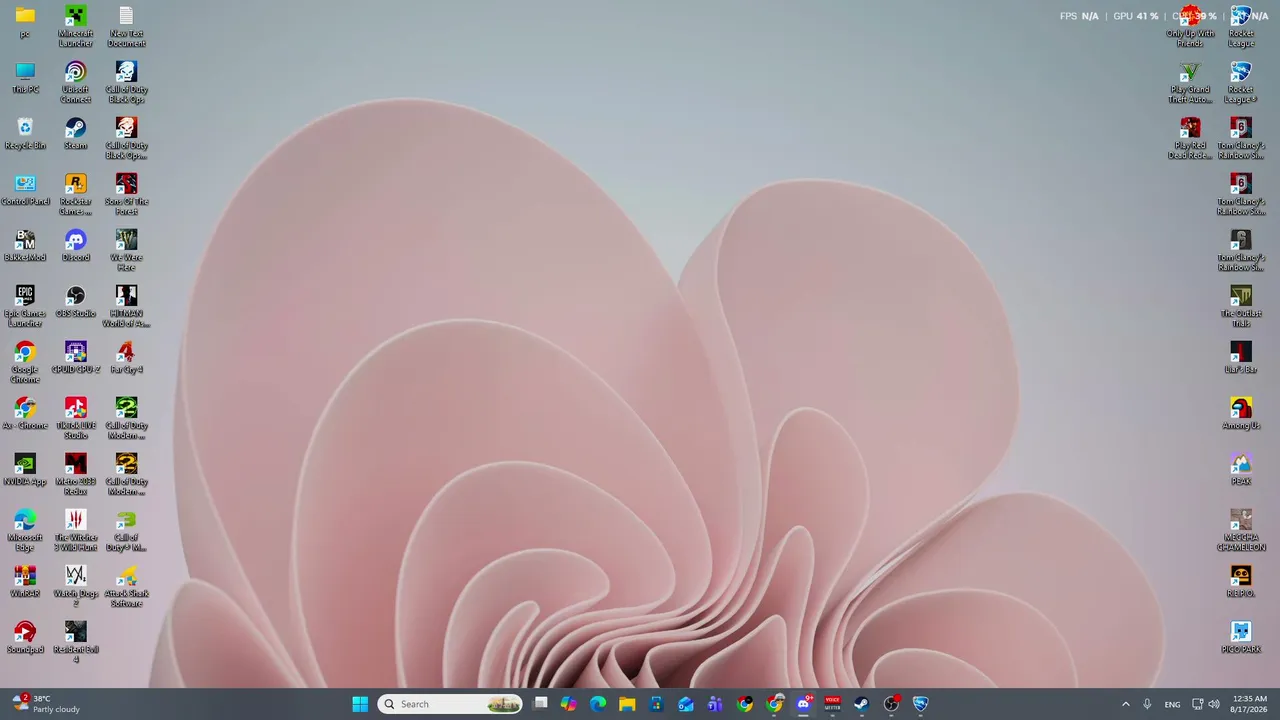The height and width of the screenshot is (720, 1280).
Task: Switch to Voicemeeter in the taskbar
Action: pyautogui.click(x=832, y=704)
